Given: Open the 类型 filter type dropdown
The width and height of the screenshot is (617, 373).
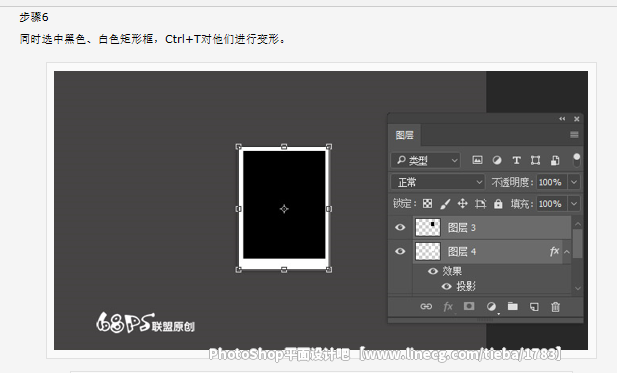Looking at the screenshot, I should click(425, 160).
